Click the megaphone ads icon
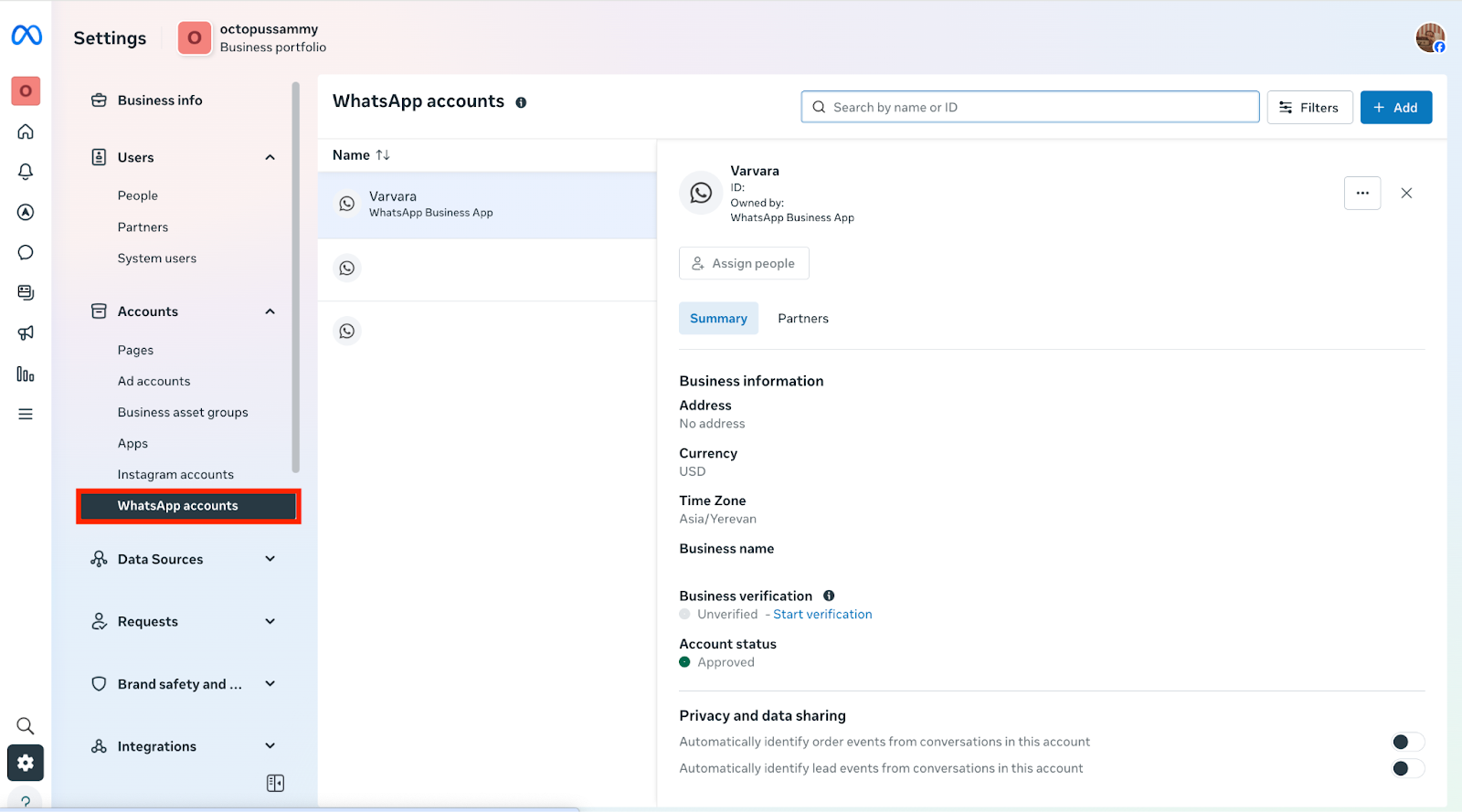1462x812 pixels. click(26, 333)
